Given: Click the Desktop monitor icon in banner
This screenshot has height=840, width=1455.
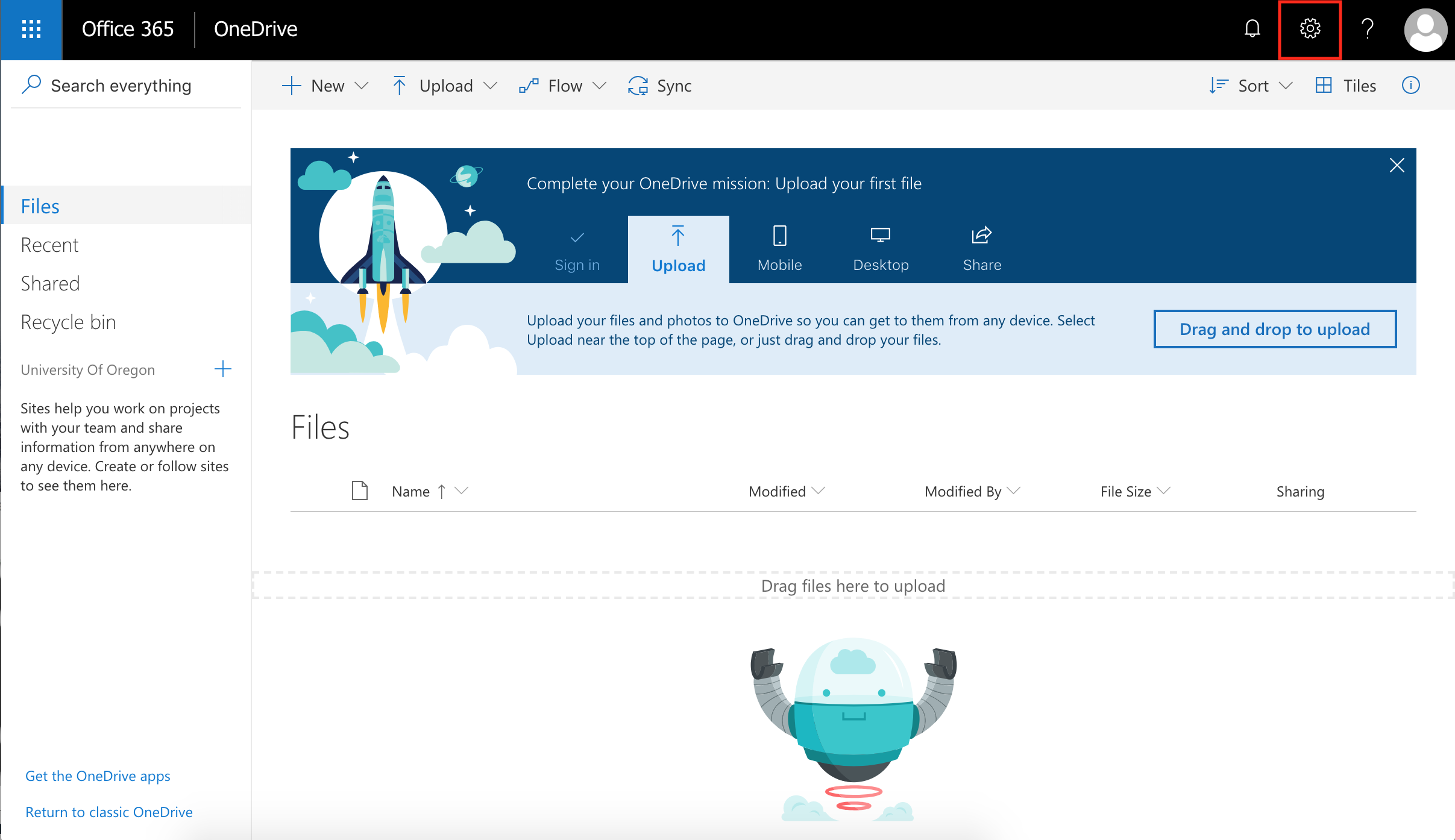Looking at the screenshot, I should tap(881, 235).
